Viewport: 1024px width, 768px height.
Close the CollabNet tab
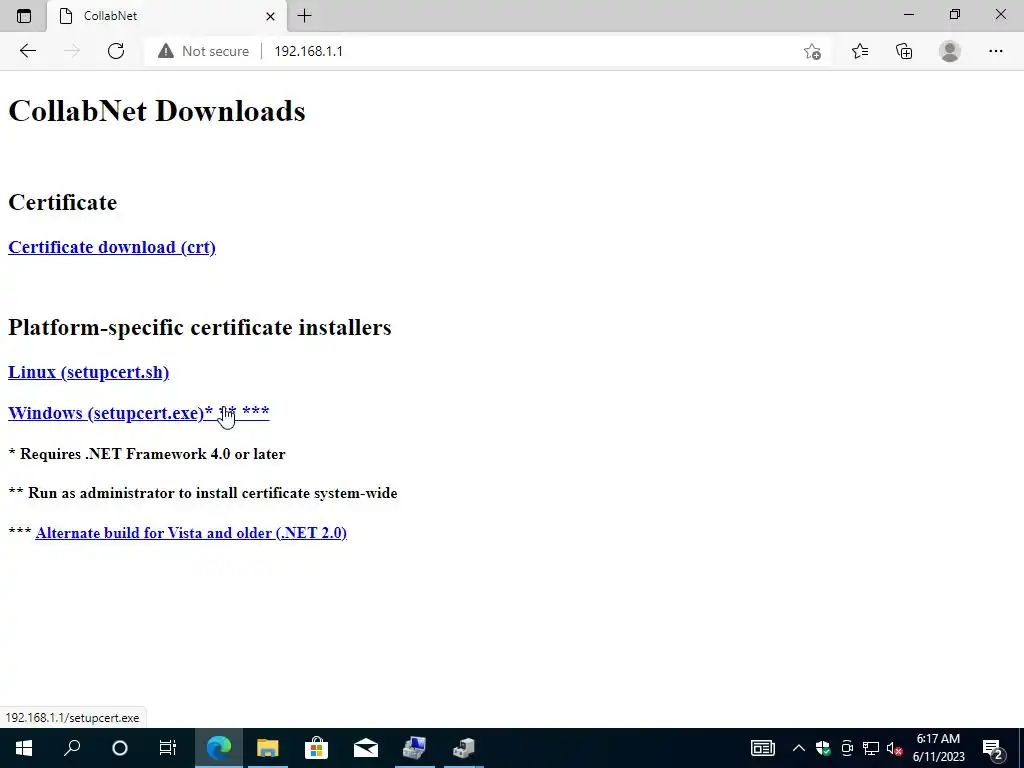click(x=270, y=16)
